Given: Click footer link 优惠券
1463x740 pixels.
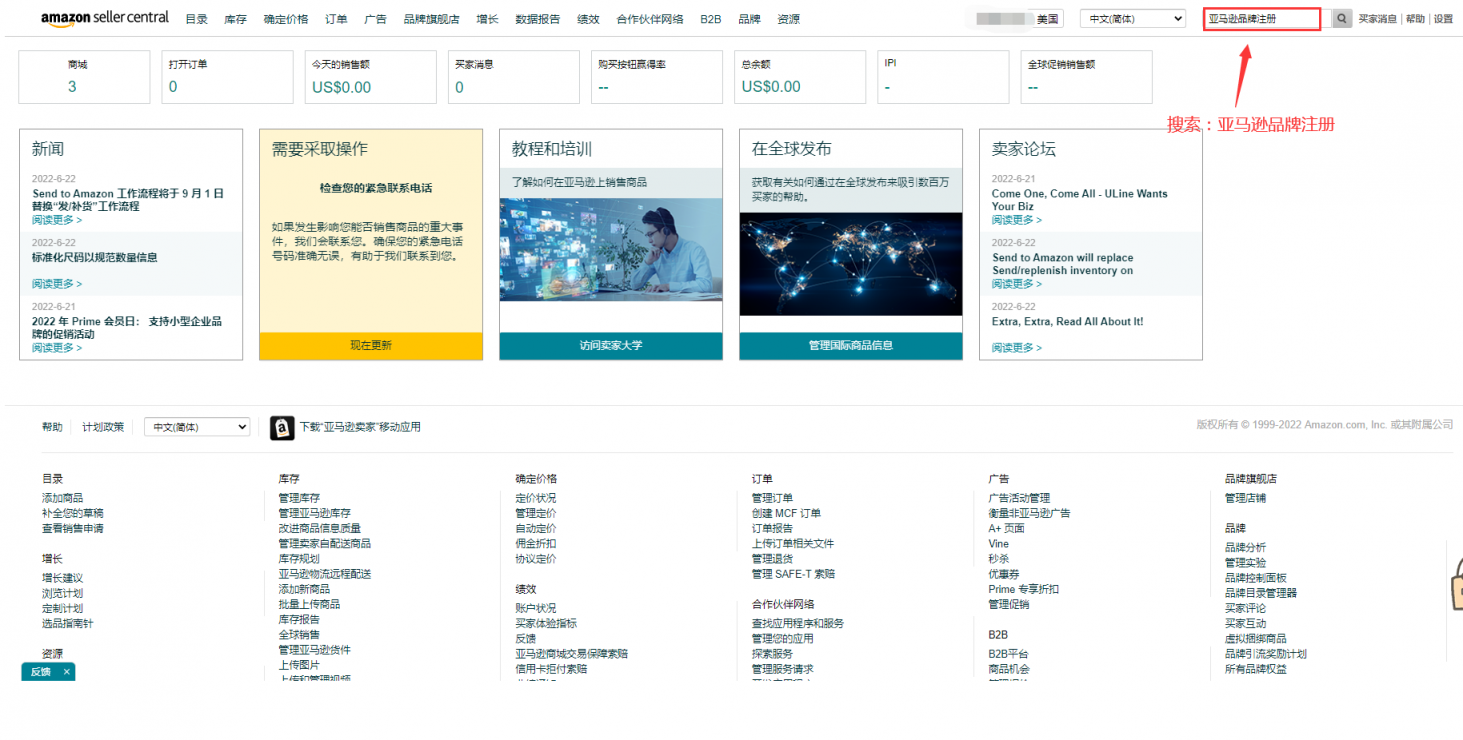Looking at the screenshot, I should pyautogui.click(x=1003, y=574).
